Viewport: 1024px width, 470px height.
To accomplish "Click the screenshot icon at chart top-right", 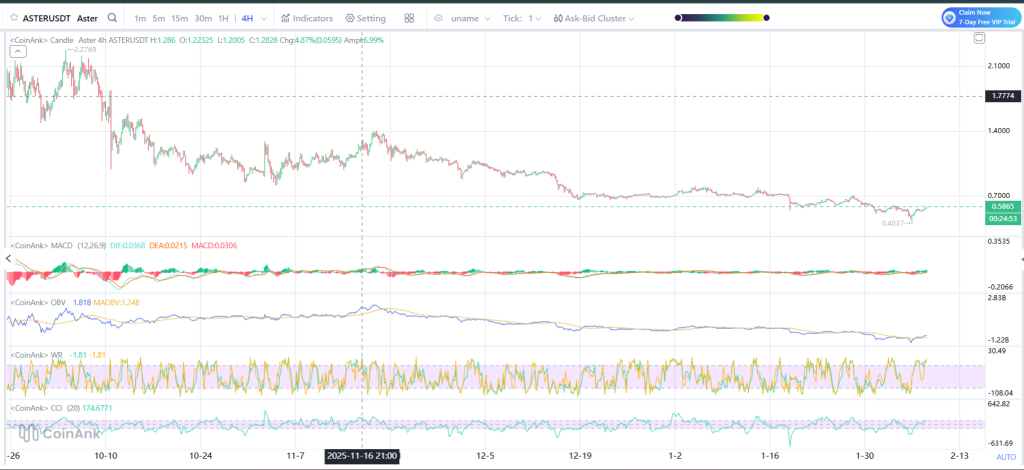I will click(x=979, y=38).
